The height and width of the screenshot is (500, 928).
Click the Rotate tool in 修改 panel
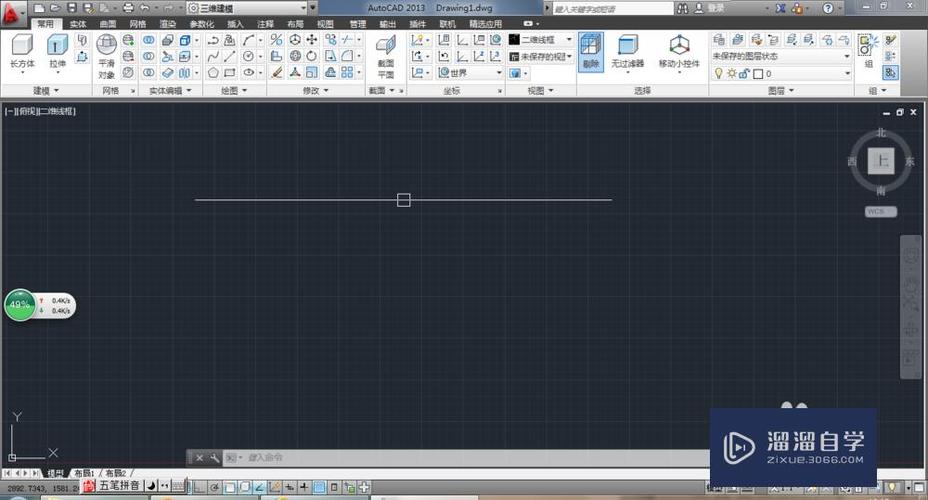(312, 56)
